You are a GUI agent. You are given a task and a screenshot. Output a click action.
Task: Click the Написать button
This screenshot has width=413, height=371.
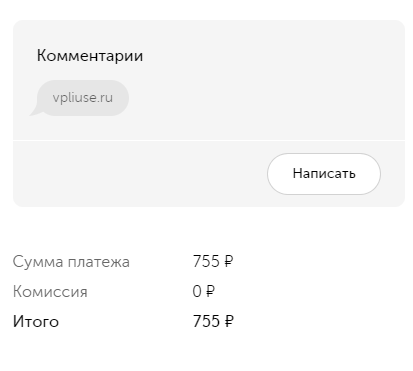[324, 174]
